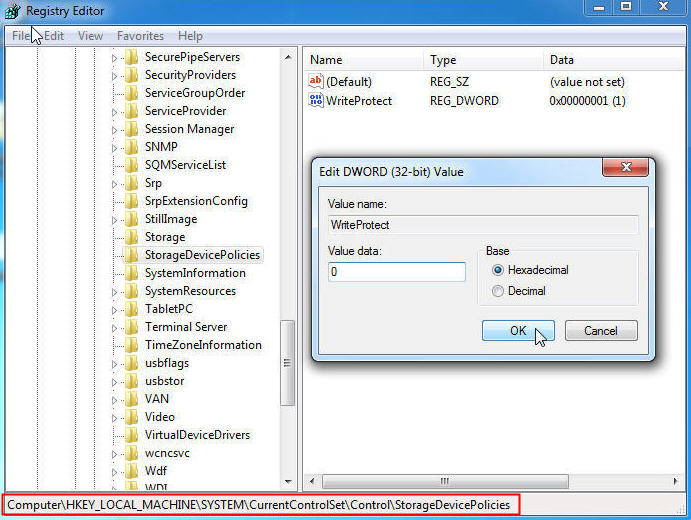Select the Decimal base option
The height and width of the screenshot is (520, 691).
coord(519,291)
